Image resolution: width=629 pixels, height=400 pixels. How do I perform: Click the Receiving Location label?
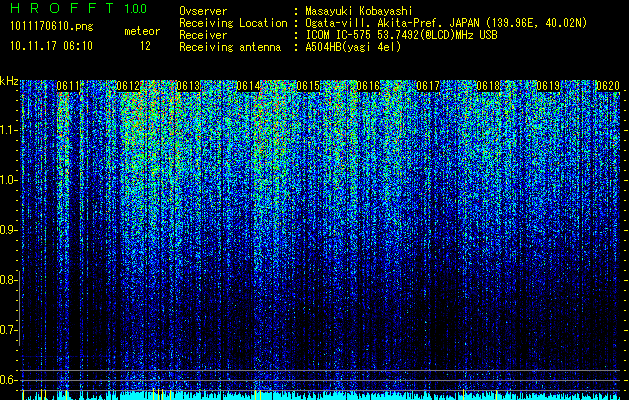(x=233, y=23)
